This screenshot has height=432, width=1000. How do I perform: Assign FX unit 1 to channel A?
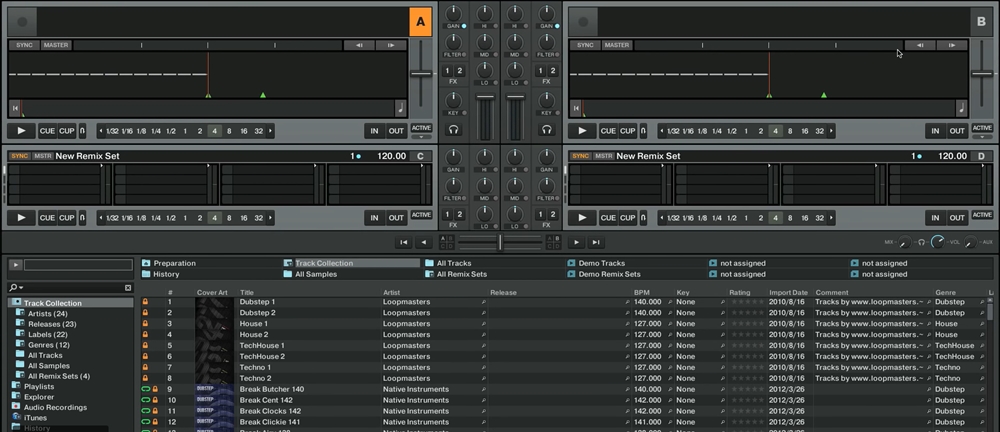click(x=447, y=71)
